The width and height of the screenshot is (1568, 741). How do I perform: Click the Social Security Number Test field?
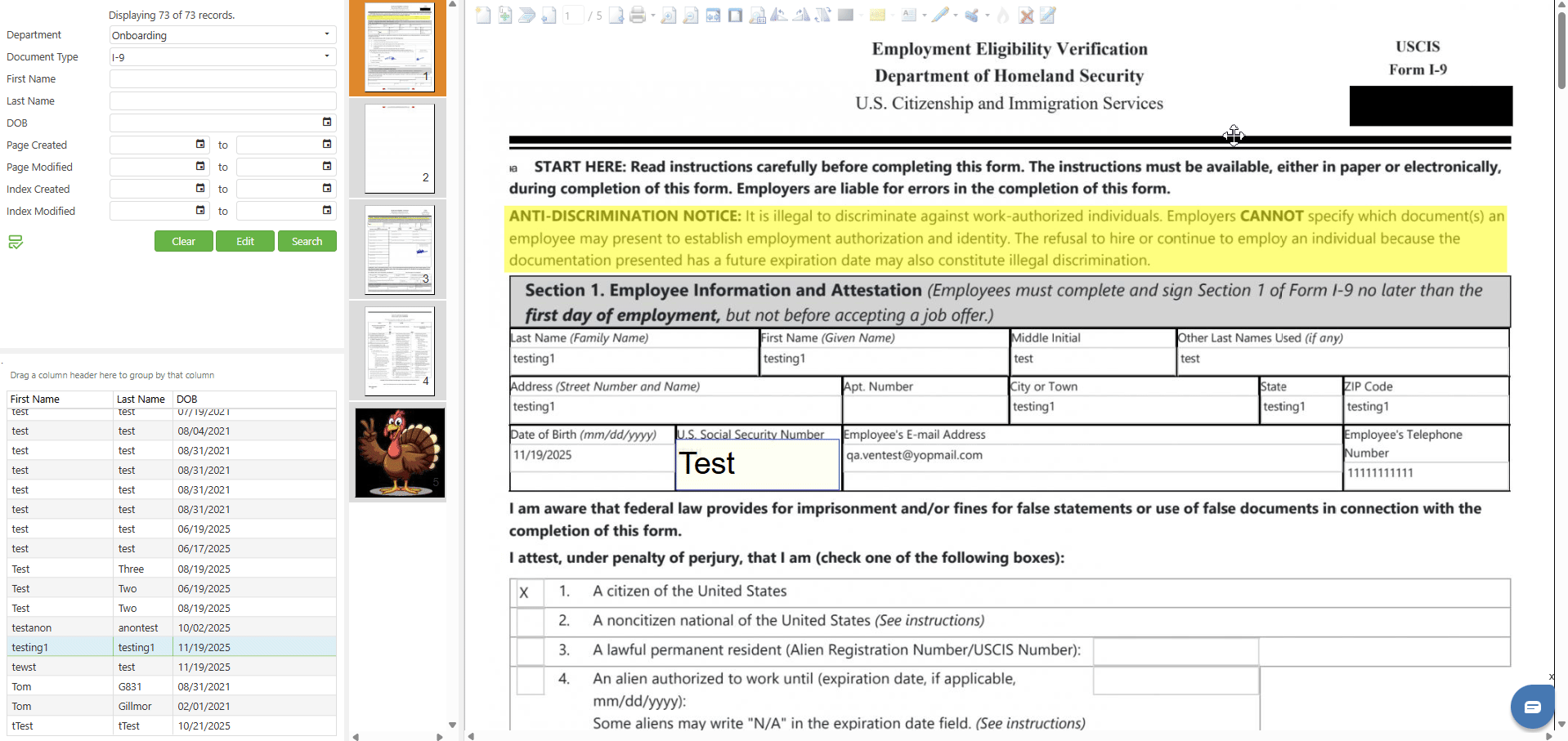tap(757, 465)
